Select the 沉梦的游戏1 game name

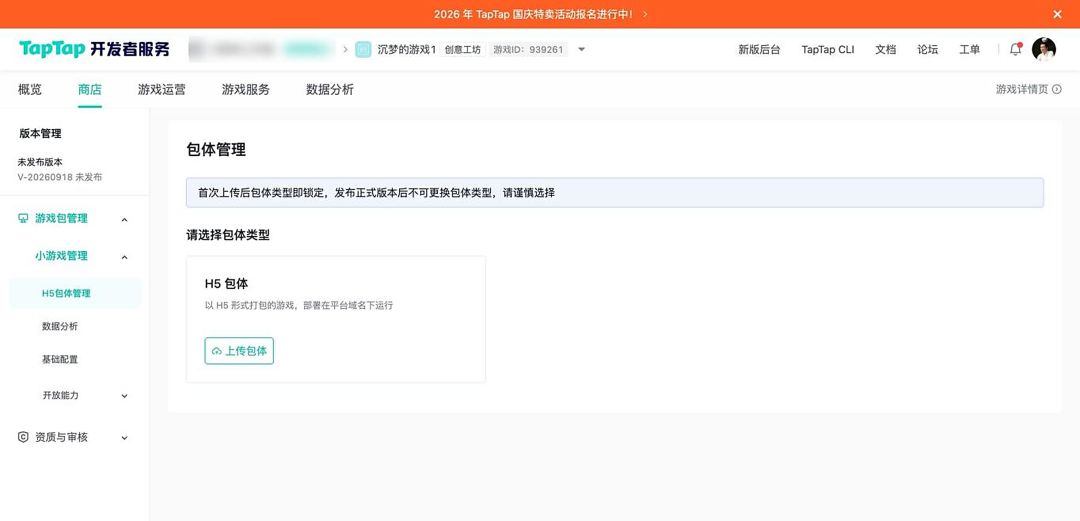pos(406,50)
